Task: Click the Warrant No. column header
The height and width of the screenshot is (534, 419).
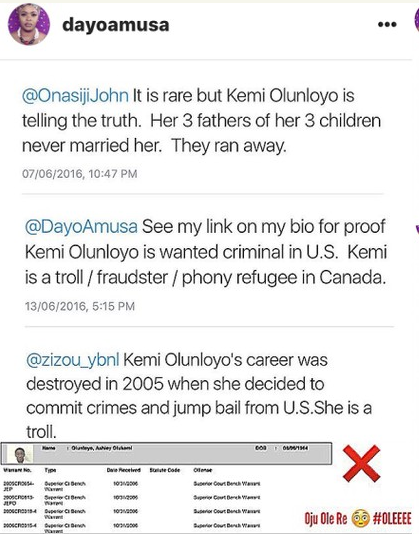Action: point(17,470)
